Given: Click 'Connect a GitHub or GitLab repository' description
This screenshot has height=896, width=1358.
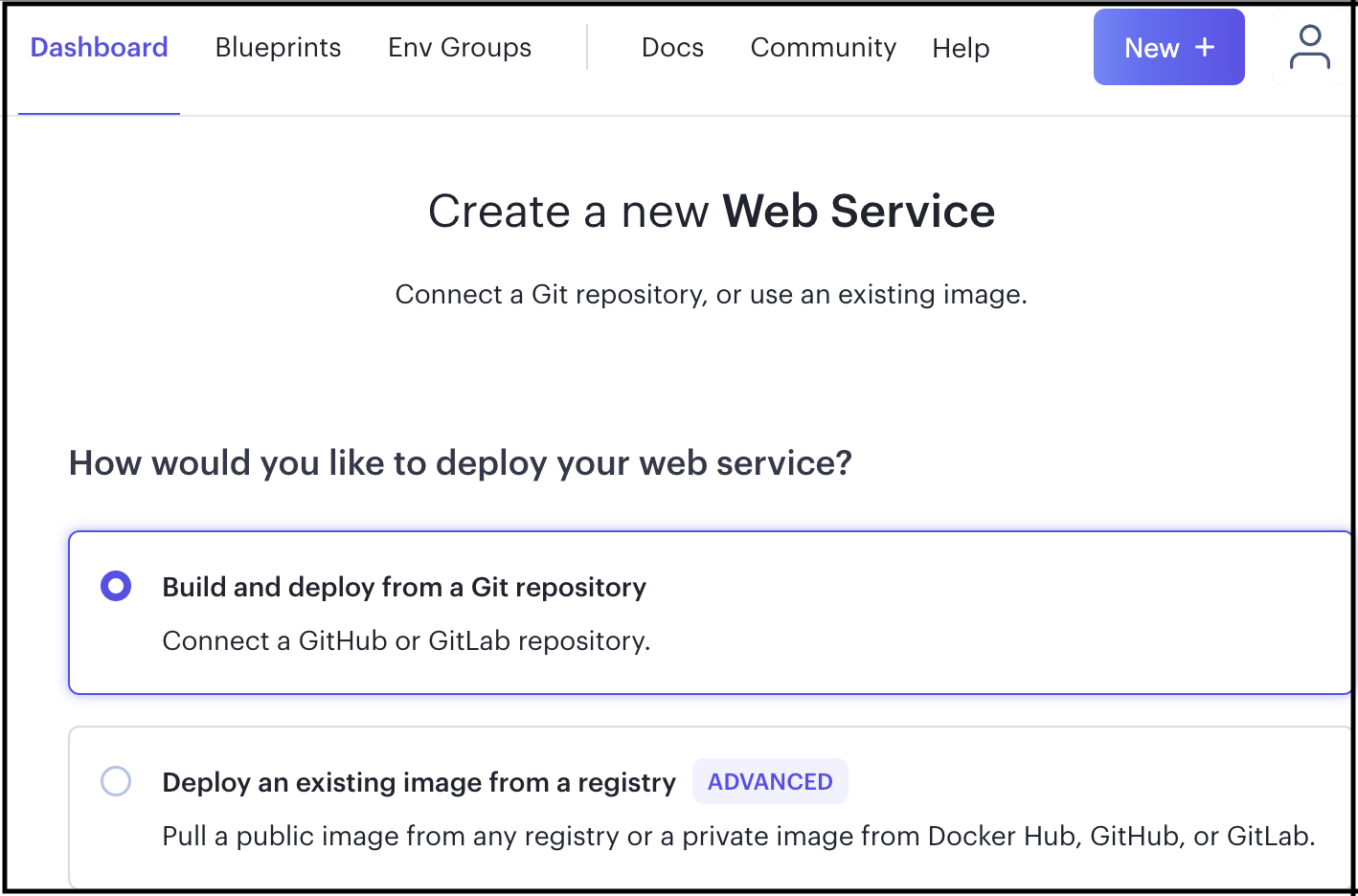Looking at the screenshot, I should coord(406,640).
